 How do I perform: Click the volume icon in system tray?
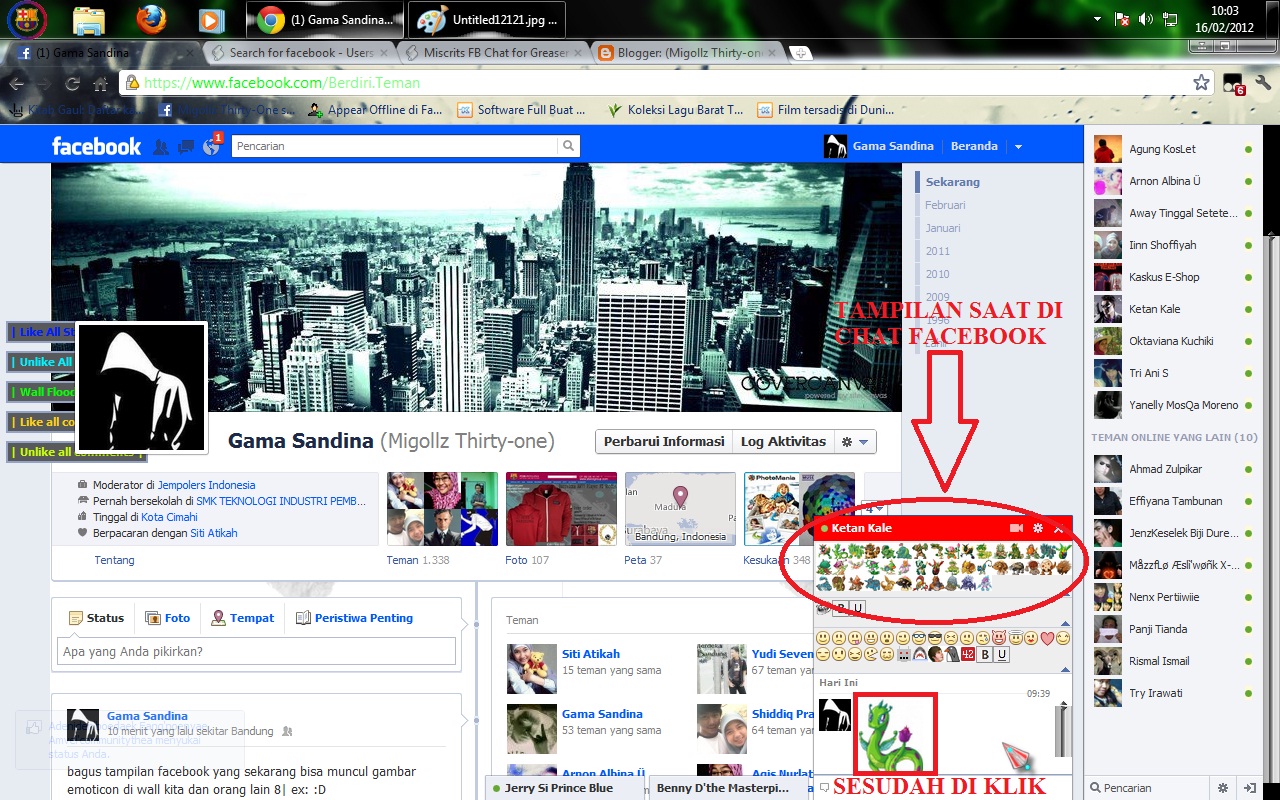(x=1145, y=19)
